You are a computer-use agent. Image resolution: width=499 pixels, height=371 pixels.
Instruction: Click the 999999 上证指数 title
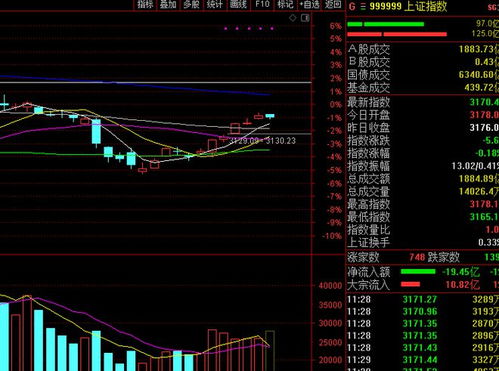408,6
